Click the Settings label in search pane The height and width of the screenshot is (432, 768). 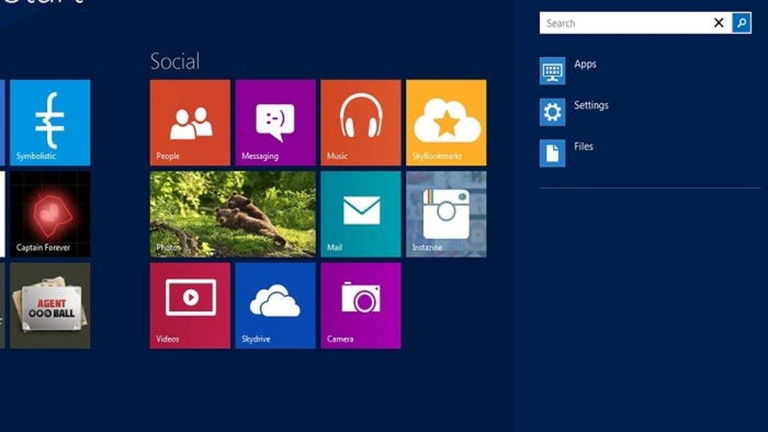[591, 105]
